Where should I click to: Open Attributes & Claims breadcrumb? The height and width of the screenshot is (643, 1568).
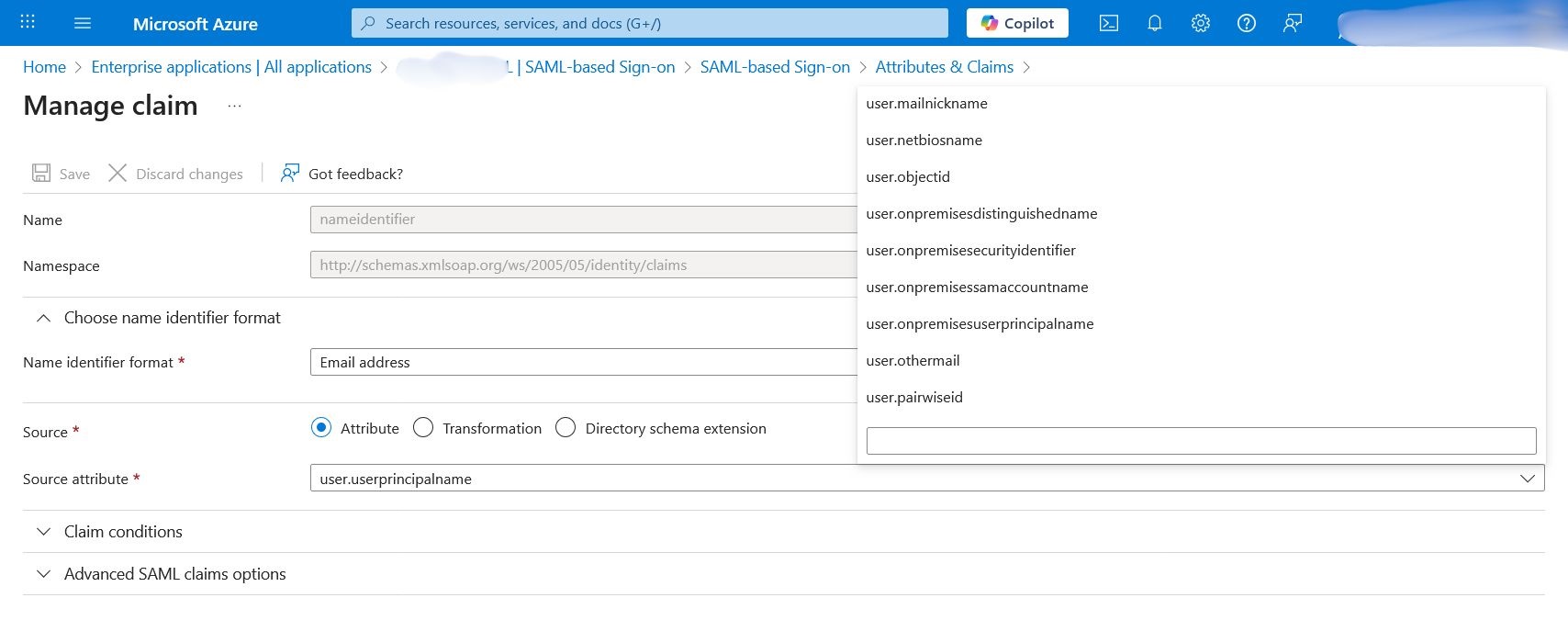click(x=945, y=67)
